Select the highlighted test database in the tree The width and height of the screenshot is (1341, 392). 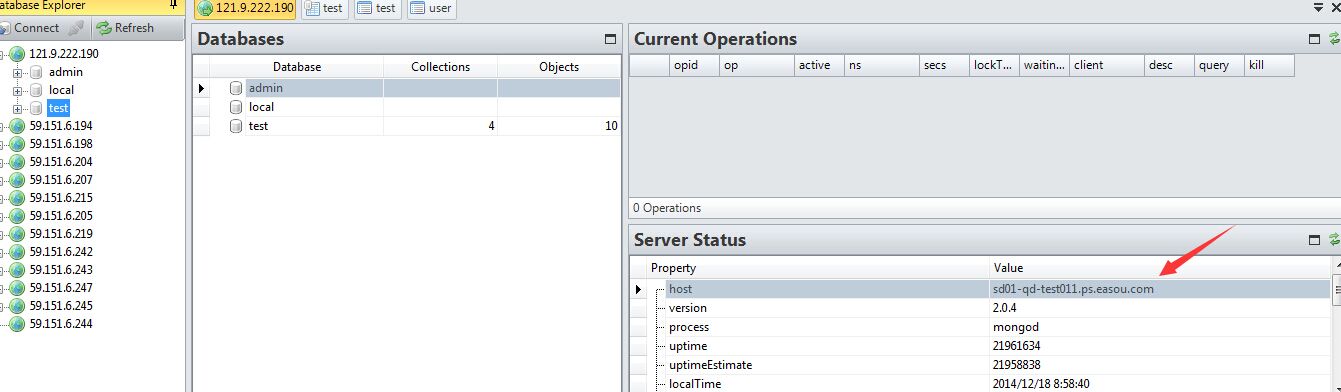click(58, 108)
